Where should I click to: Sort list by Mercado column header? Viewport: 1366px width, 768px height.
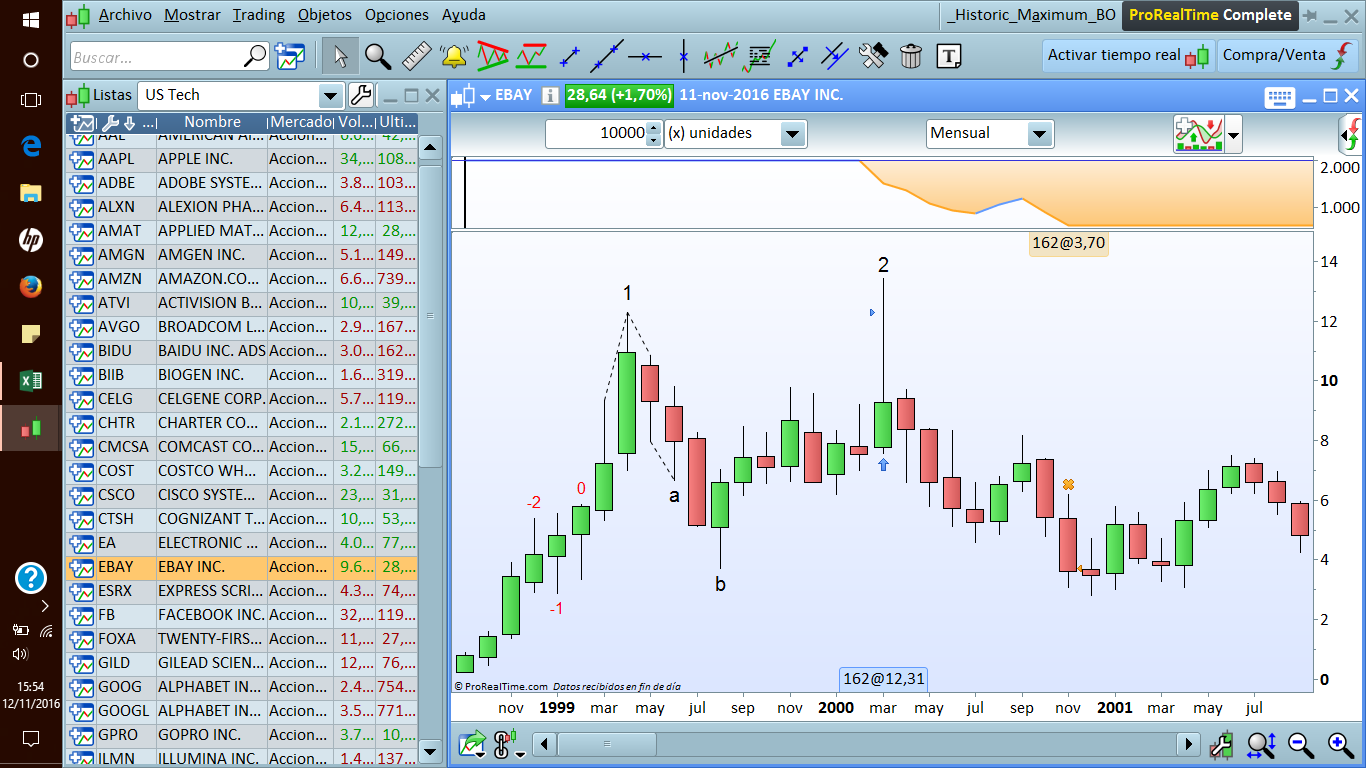(300, 122)
